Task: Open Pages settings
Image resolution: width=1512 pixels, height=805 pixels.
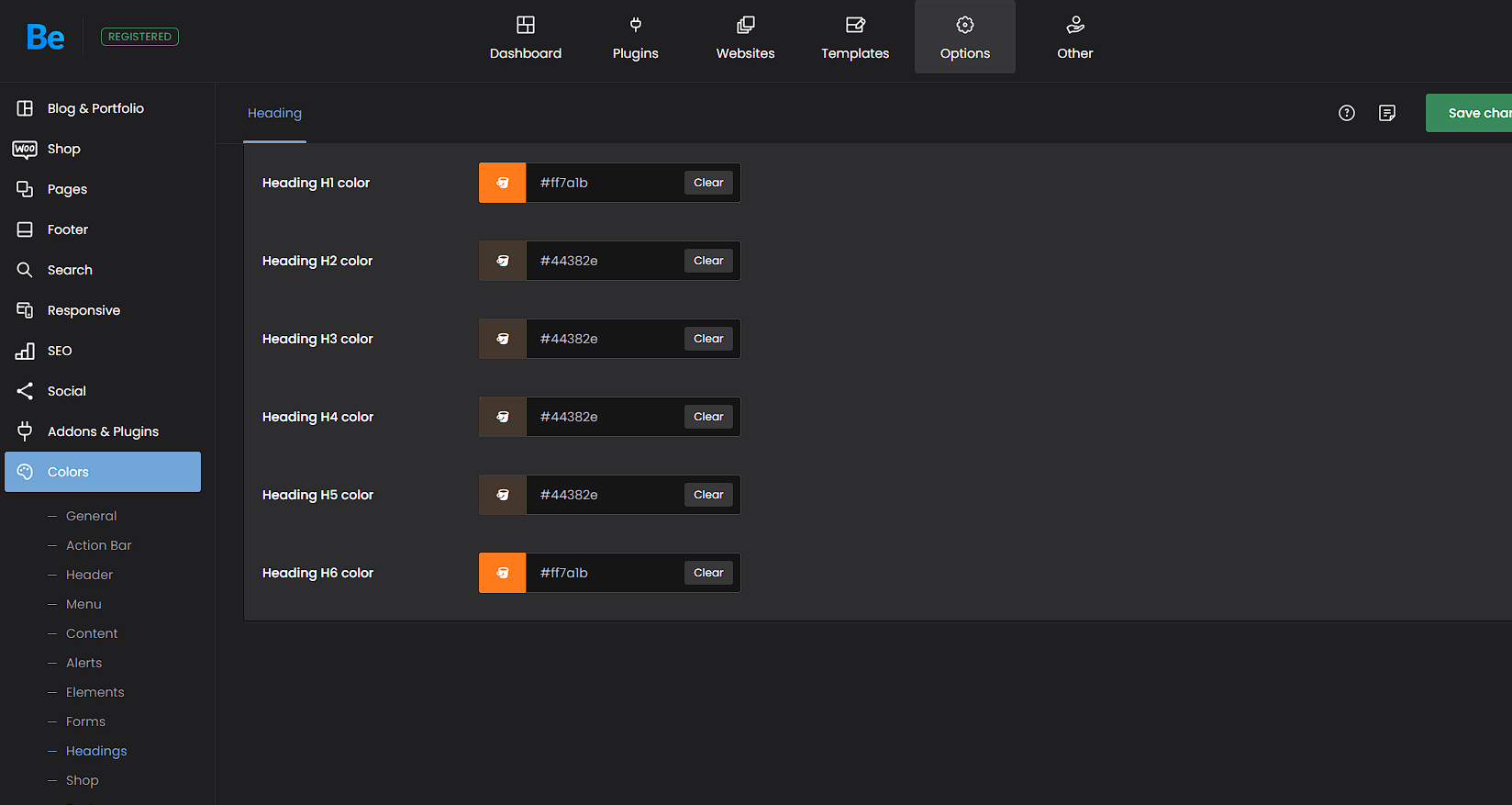Action: pyautogui.click(x=103, y=189)
